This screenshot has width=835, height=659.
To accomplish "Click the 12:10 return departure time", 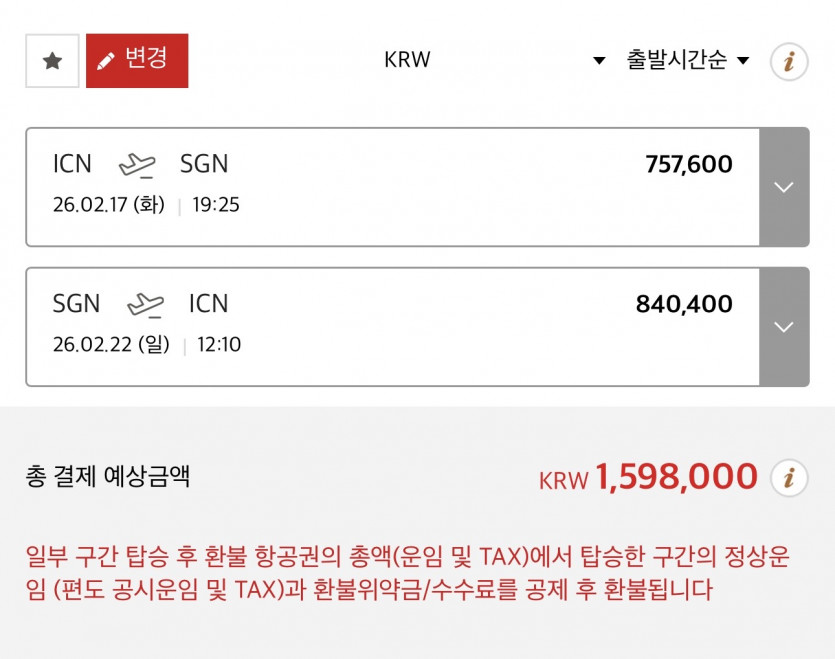I will pos(219,345).
